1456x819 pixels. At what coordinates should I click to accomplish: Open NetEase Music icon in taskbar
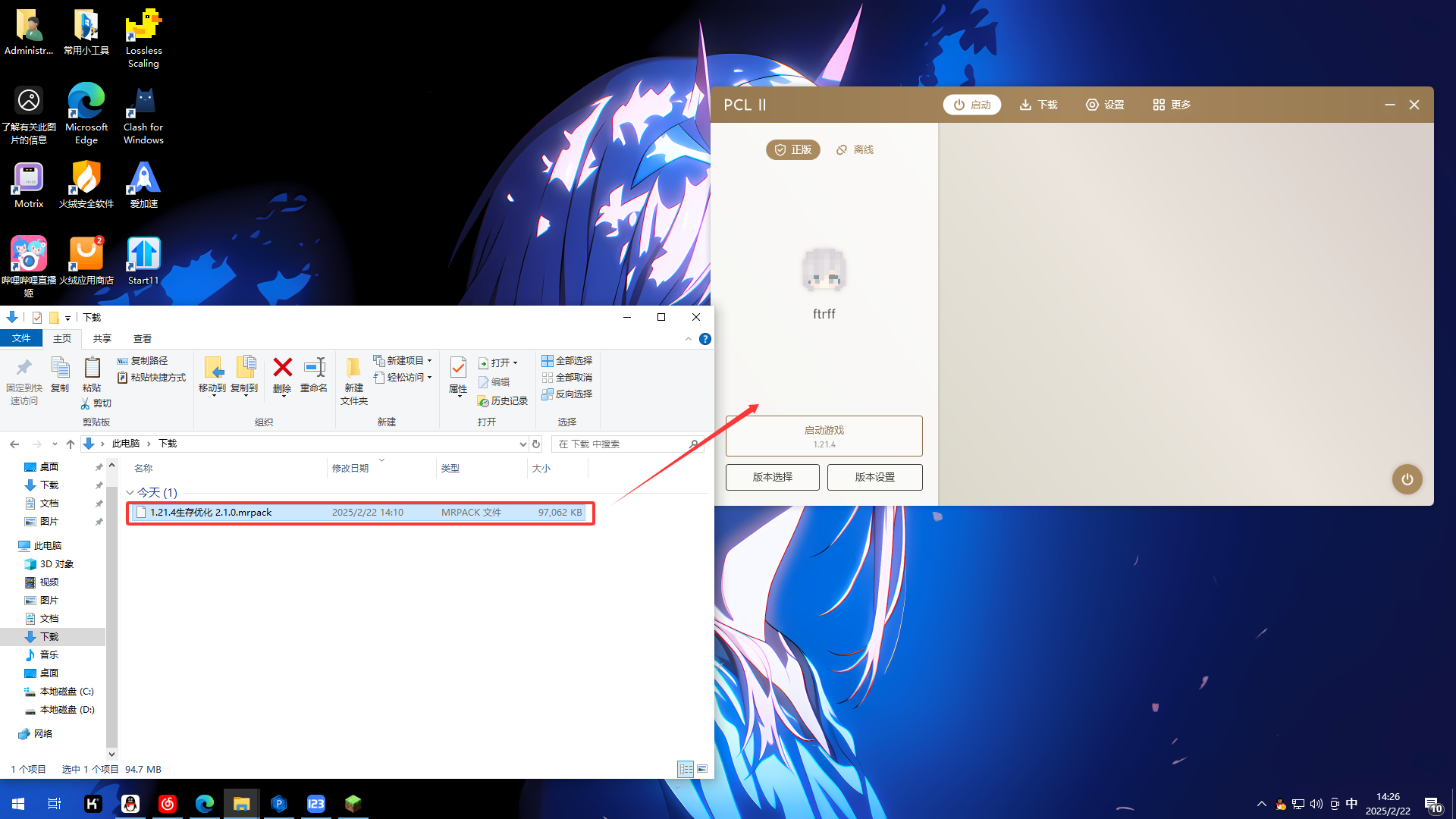pos(168,803)
